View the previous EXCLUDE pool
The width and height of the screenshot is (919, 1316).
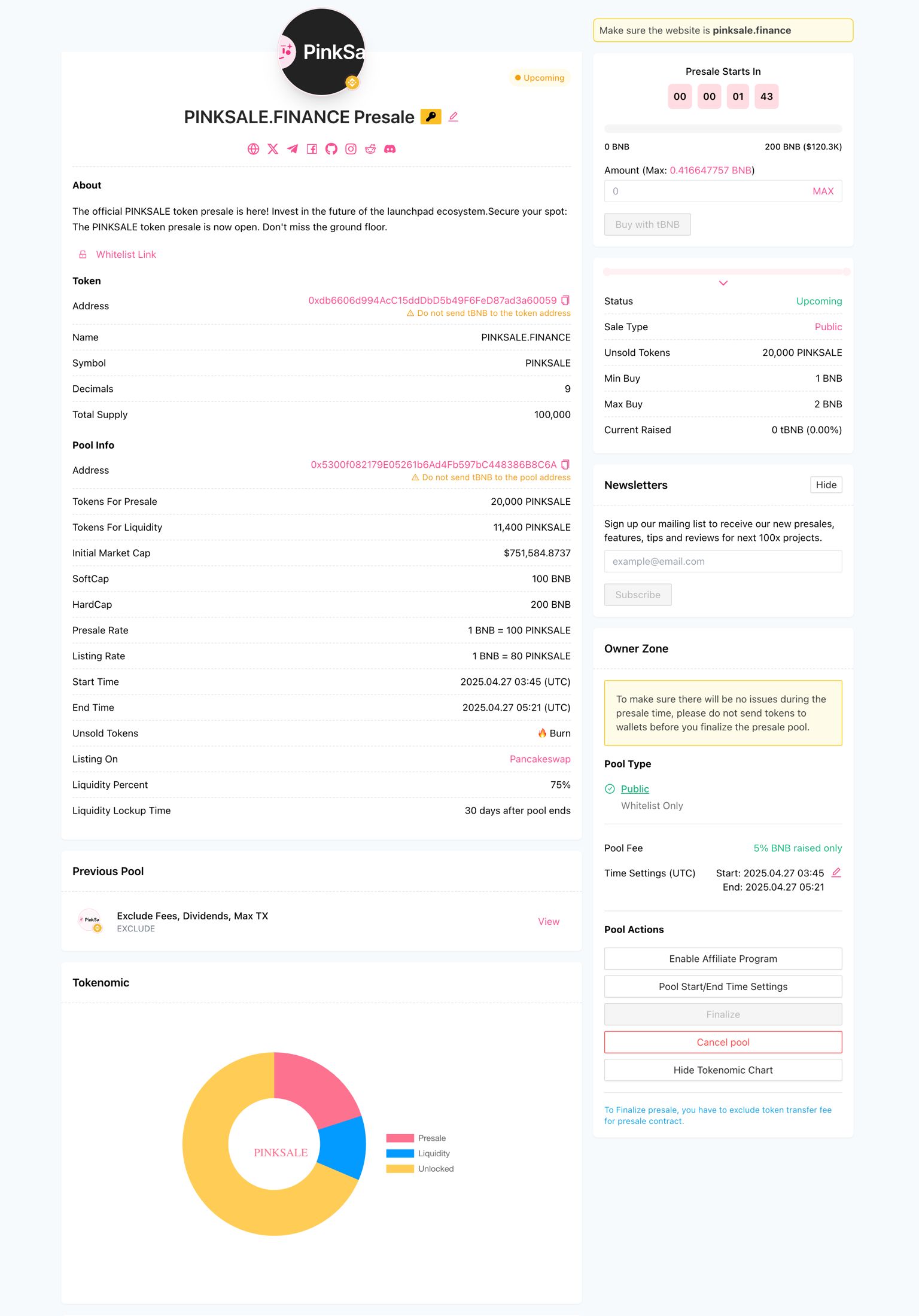tap(549, 922)
